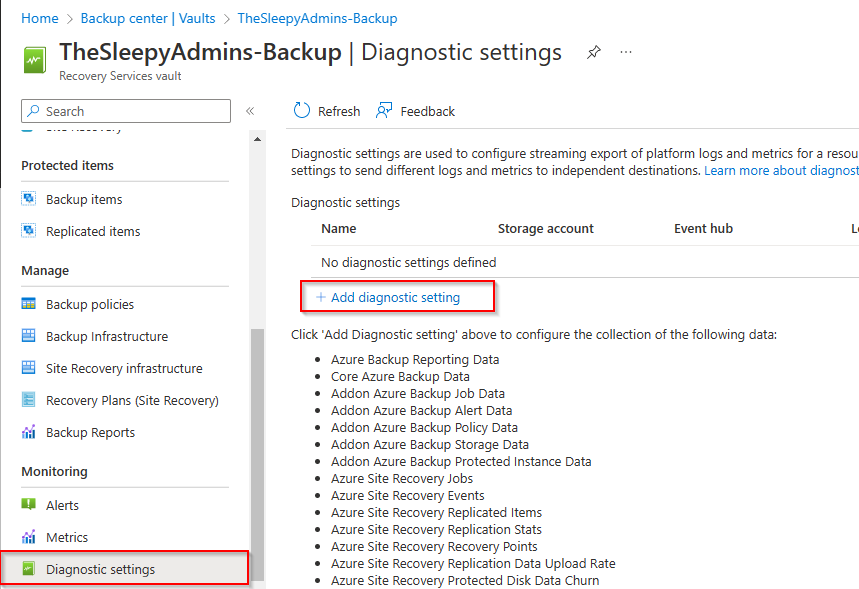Image resolution: width=859 pixels, height=589 pixels.
Task: Click the Backup policies icon
Action: 30,304
